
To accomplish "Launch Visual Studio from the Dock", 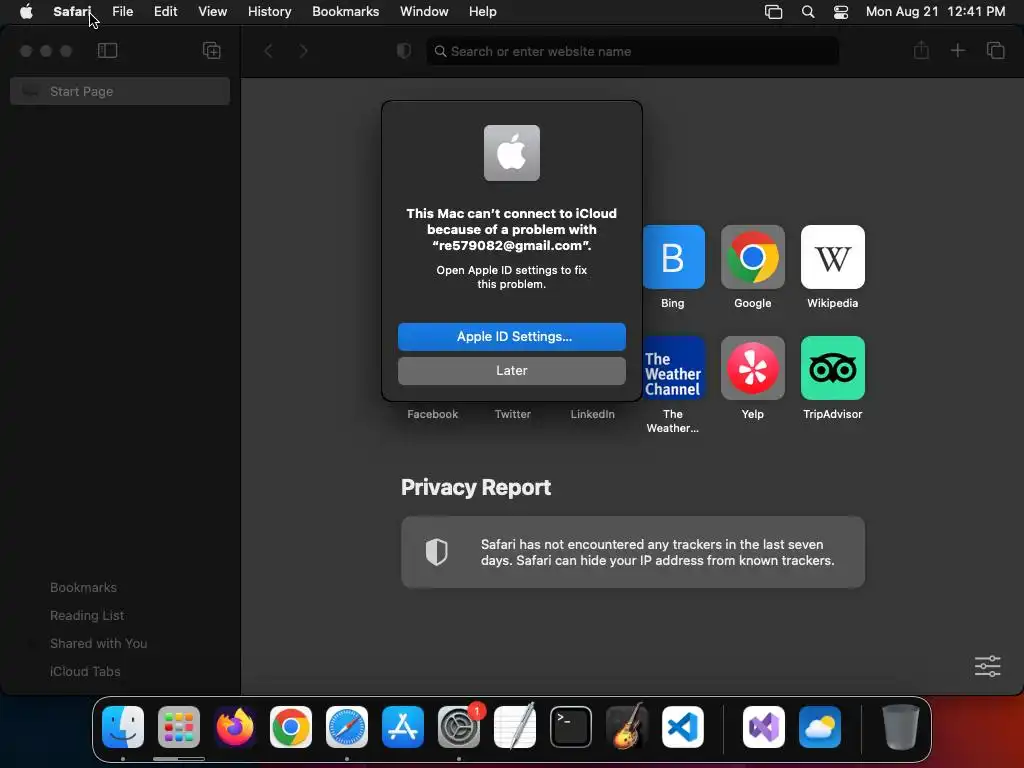I will point(764,727).
